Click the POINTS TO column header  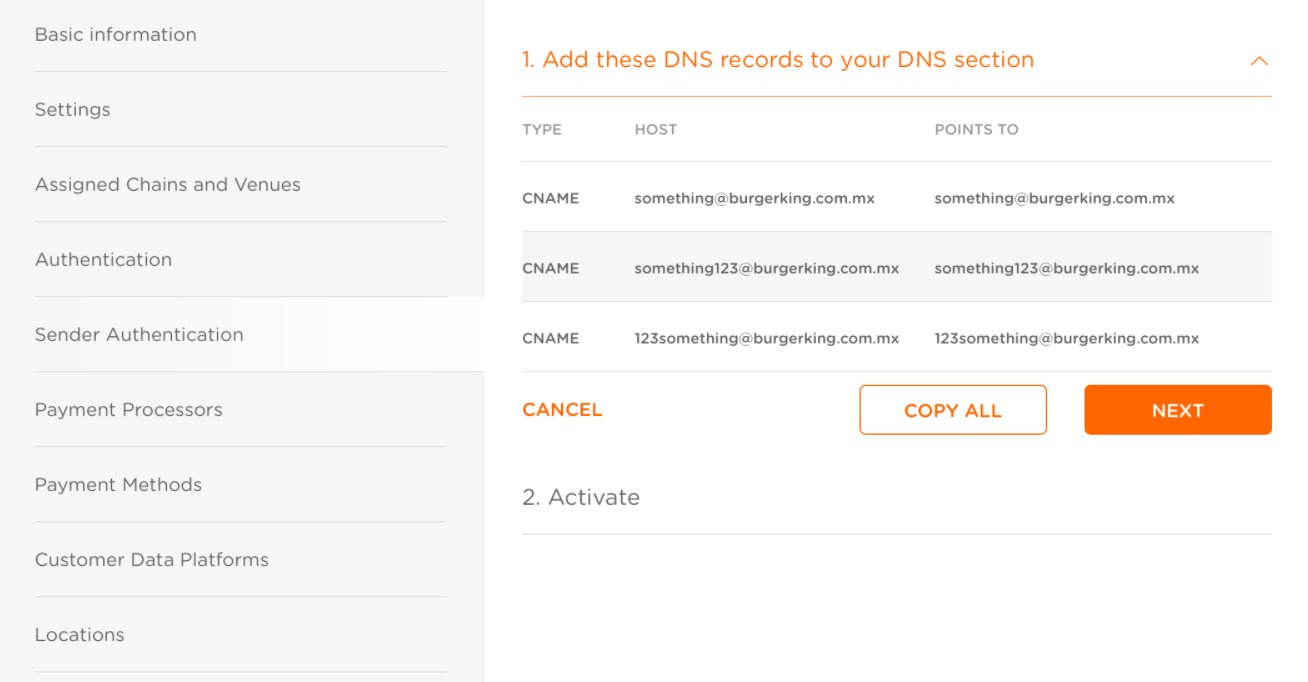pyautogui.click(x=976, y=129)
